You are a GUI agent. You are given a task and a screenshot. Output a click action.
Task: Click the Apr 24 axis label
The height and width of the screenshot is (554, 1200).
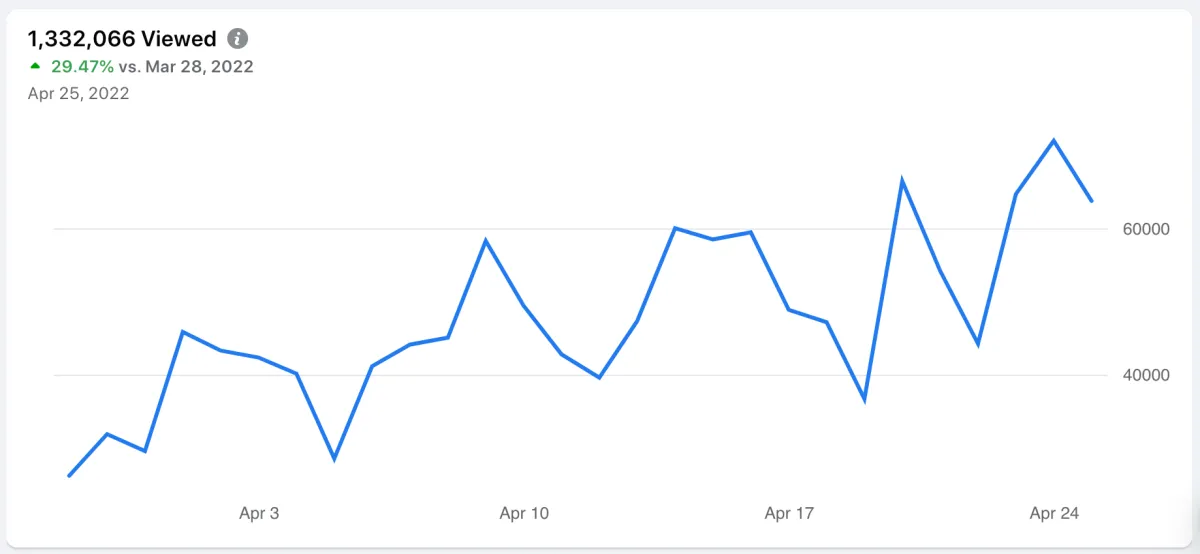tap(1055, 514)
